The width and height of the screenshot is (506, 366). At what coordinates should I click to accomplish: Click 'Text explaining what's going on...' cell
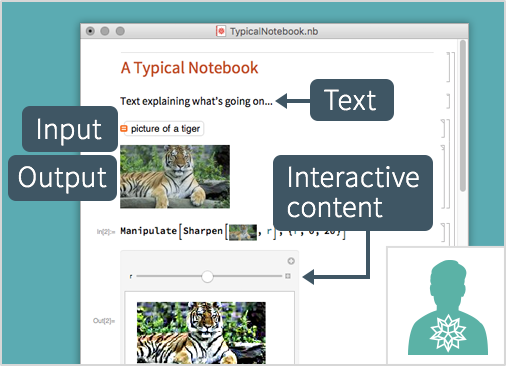click(x=196, y=101)
